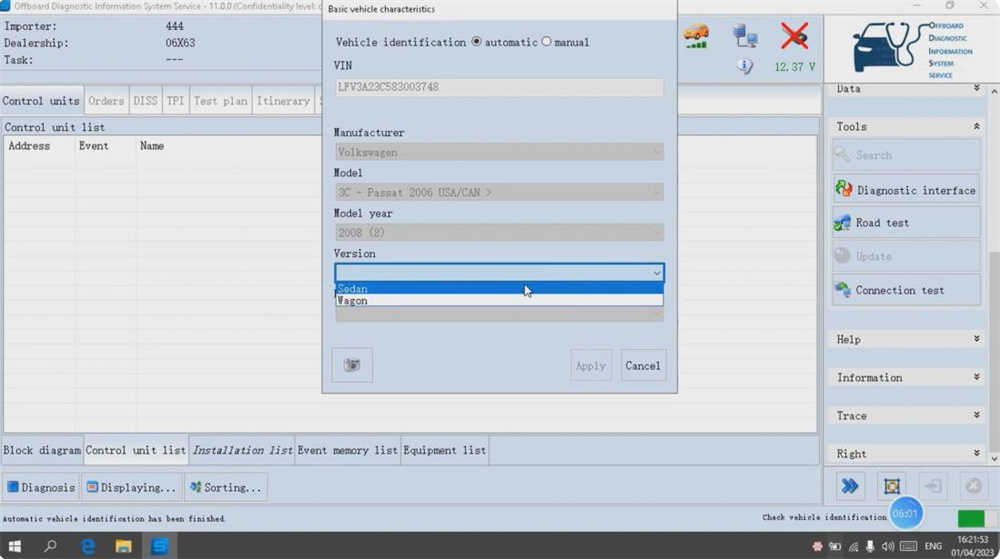Switch to Itinerary tab
1000x559 pixels.
point(283,101)
